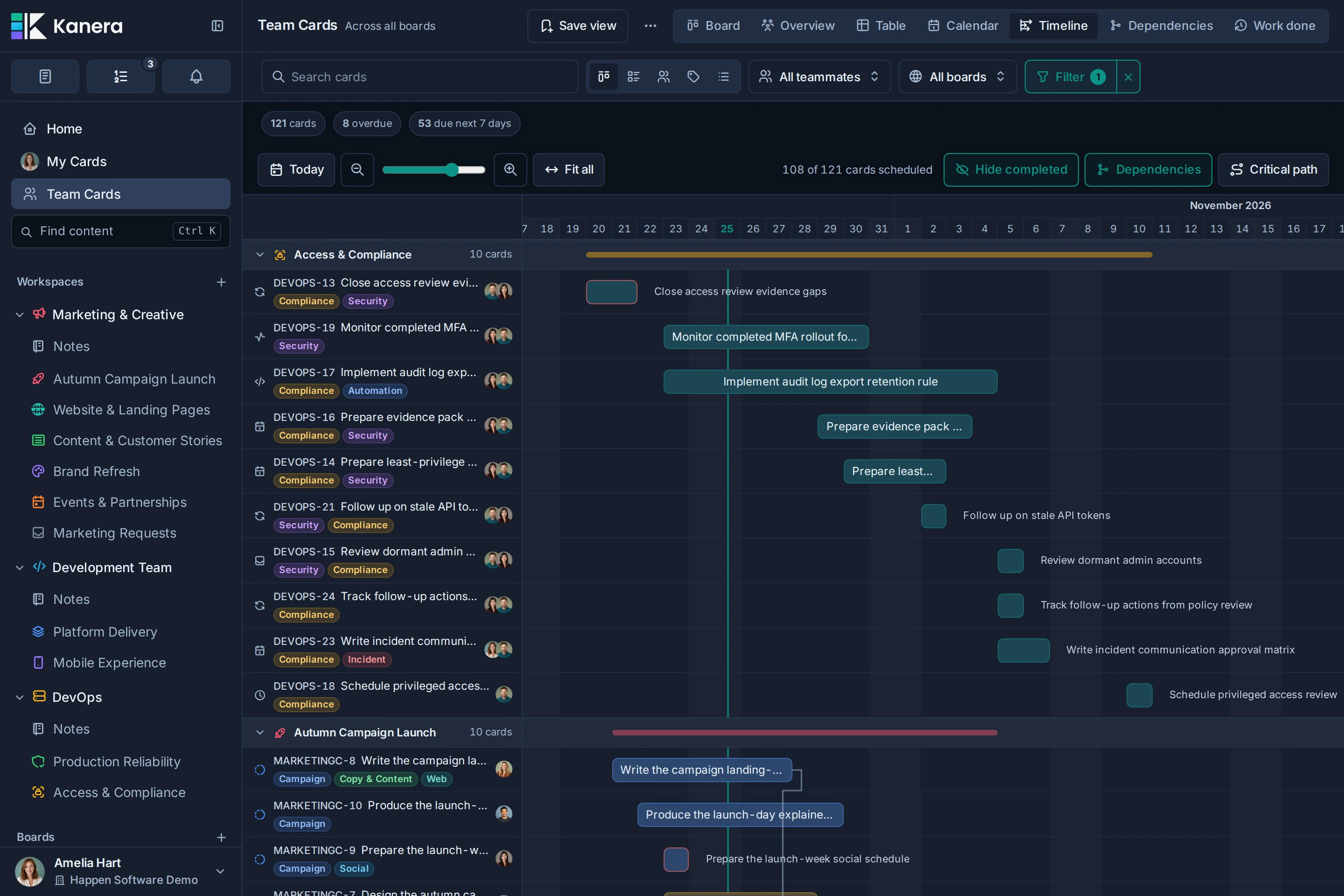Image resolution: width=1344 pixels, height=896 pixels.
Task: Switch to the Board view tab
Action: pyautogui.click(x=713, y=26)
